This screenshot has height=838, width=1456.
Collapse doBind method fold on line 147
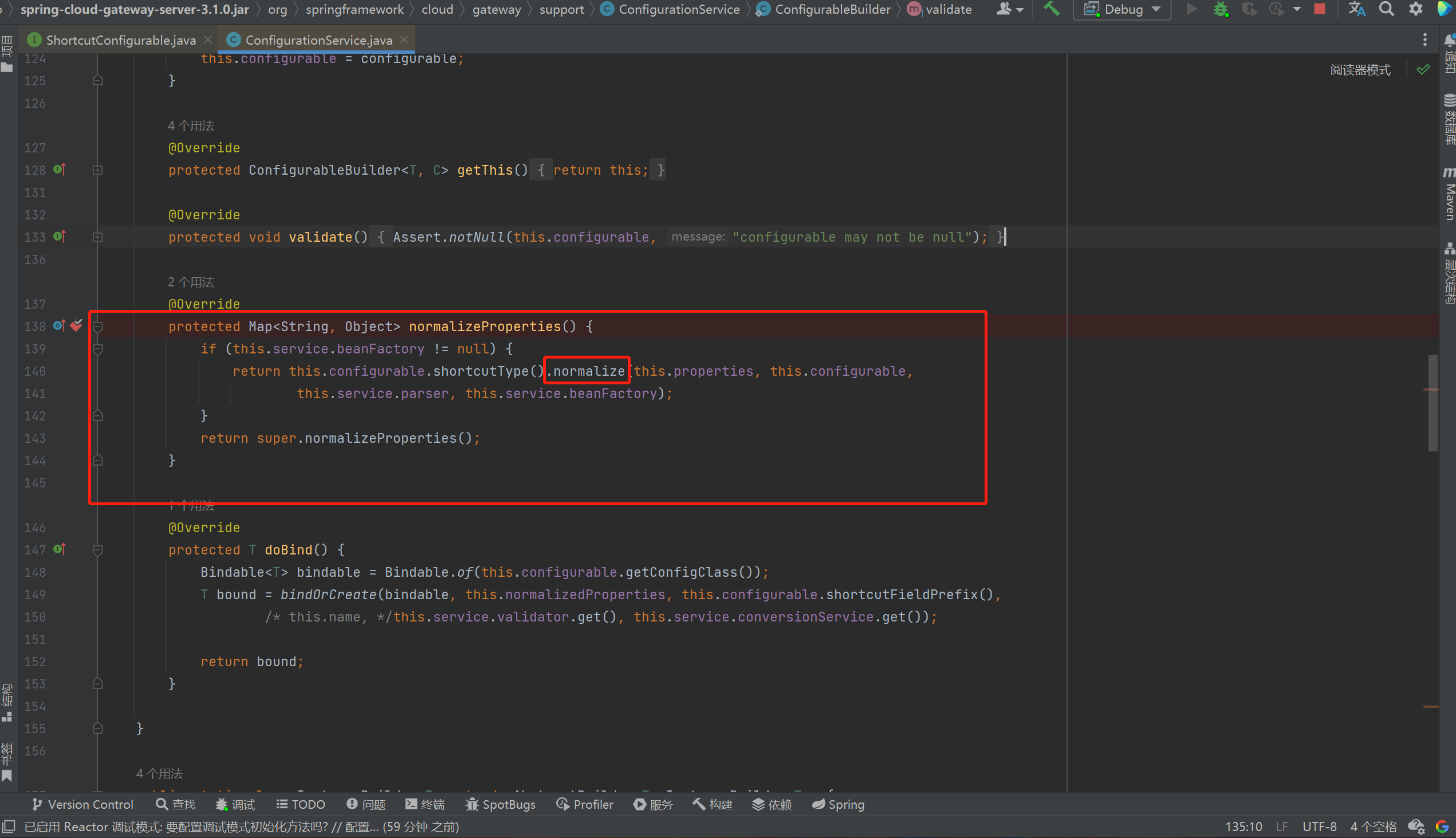pos(98,550)
